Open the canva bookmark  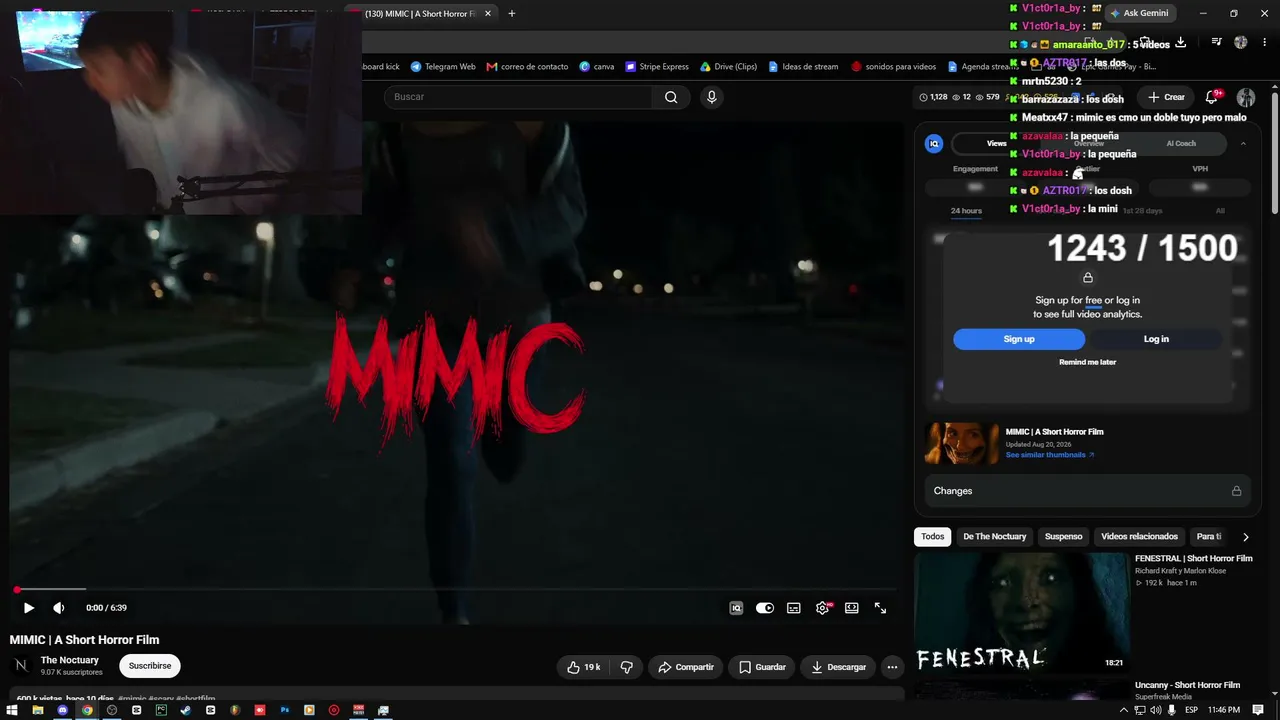(x=597, y=67)
